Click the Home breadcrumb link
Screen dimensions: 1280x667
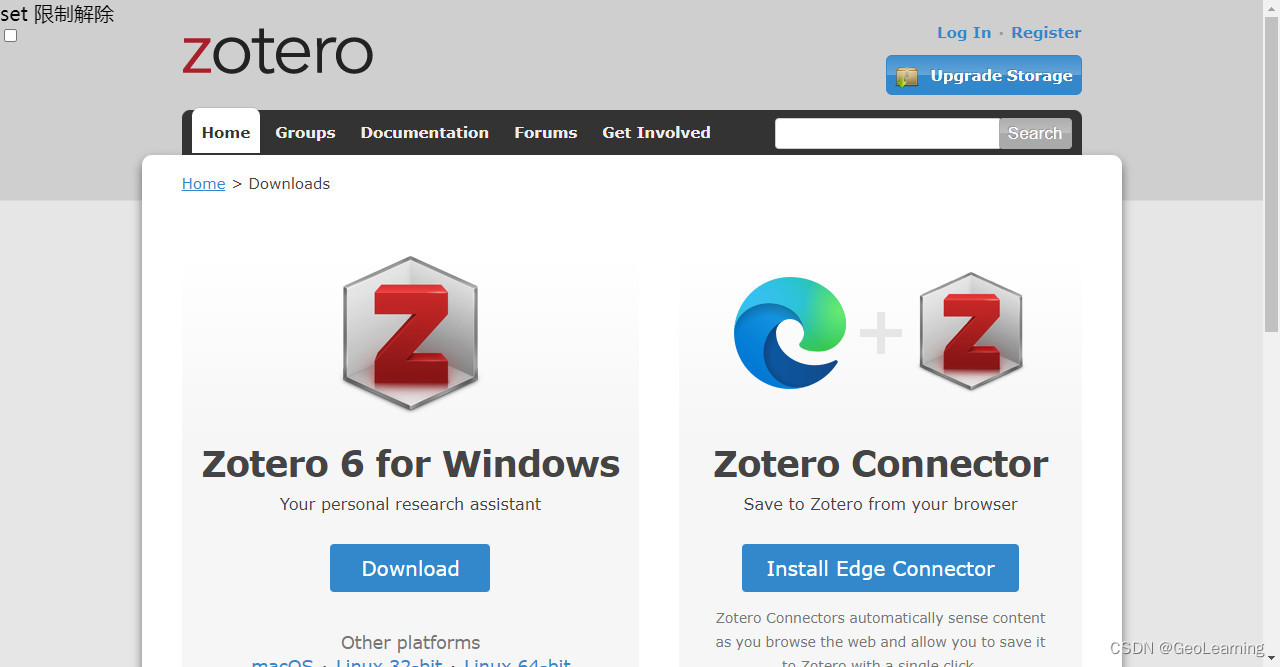(203, 183)
